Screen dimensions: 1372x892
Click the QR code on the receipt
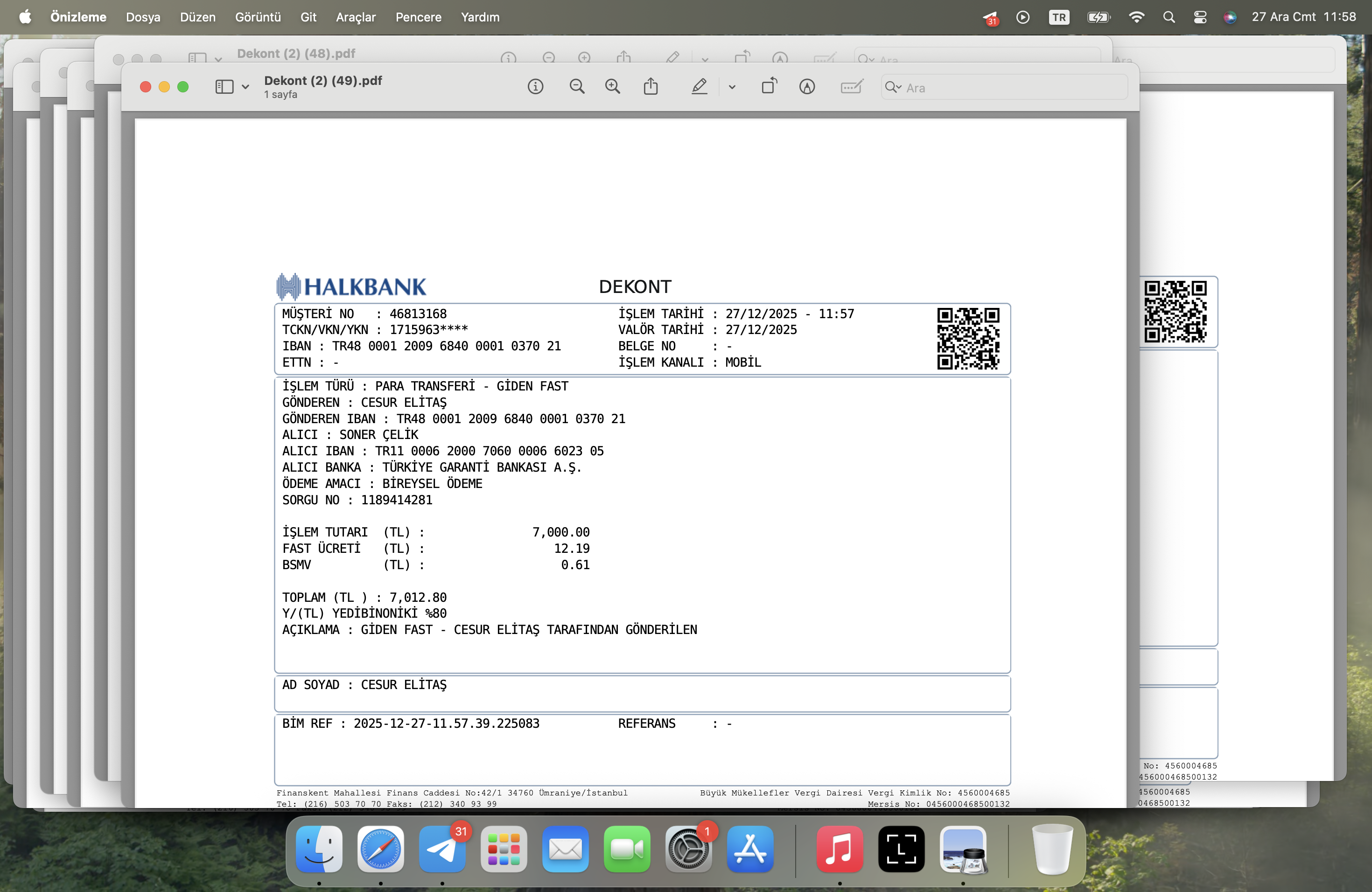[x=968, y=339]
